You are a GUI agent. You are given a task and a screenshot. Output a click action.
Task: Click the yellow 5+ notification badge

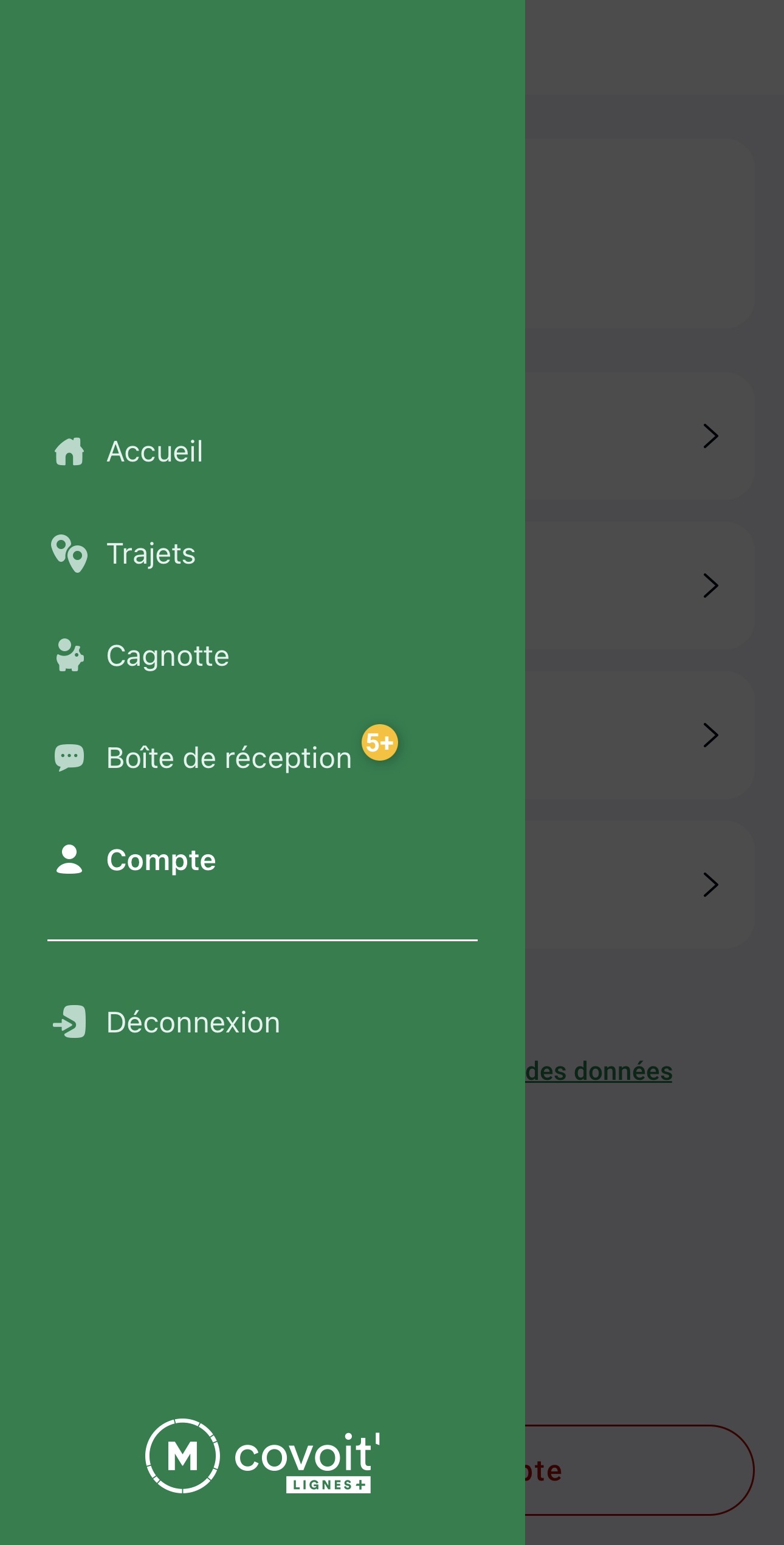[x=380, y=742]
